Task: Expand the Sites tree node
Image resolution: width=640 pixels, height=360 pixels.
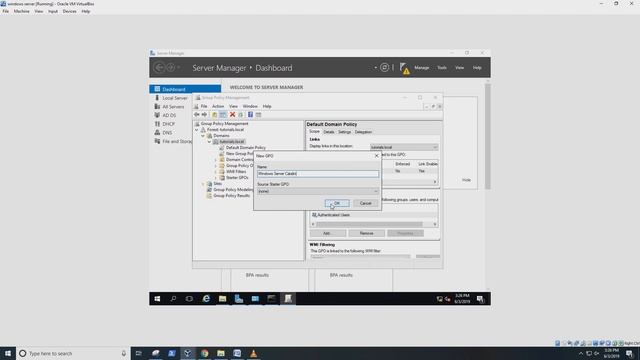Action: (x=203, y=184)
